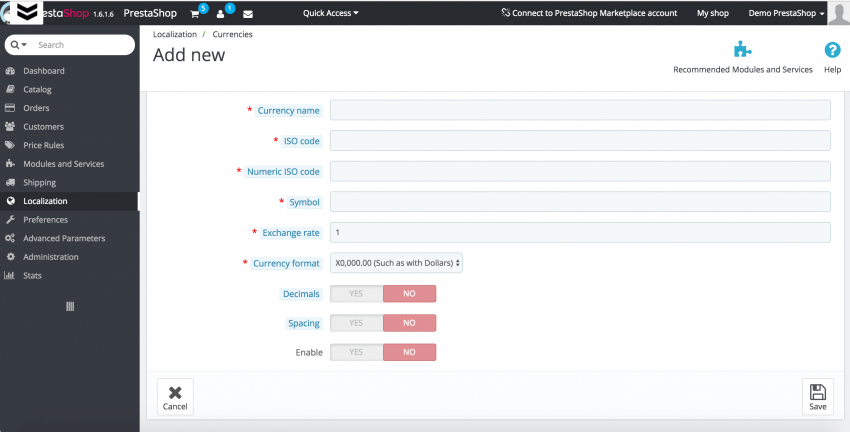850x432 pixels.
Task: Click the Numeric ISO code field label
Action: [x=283, y=172]
